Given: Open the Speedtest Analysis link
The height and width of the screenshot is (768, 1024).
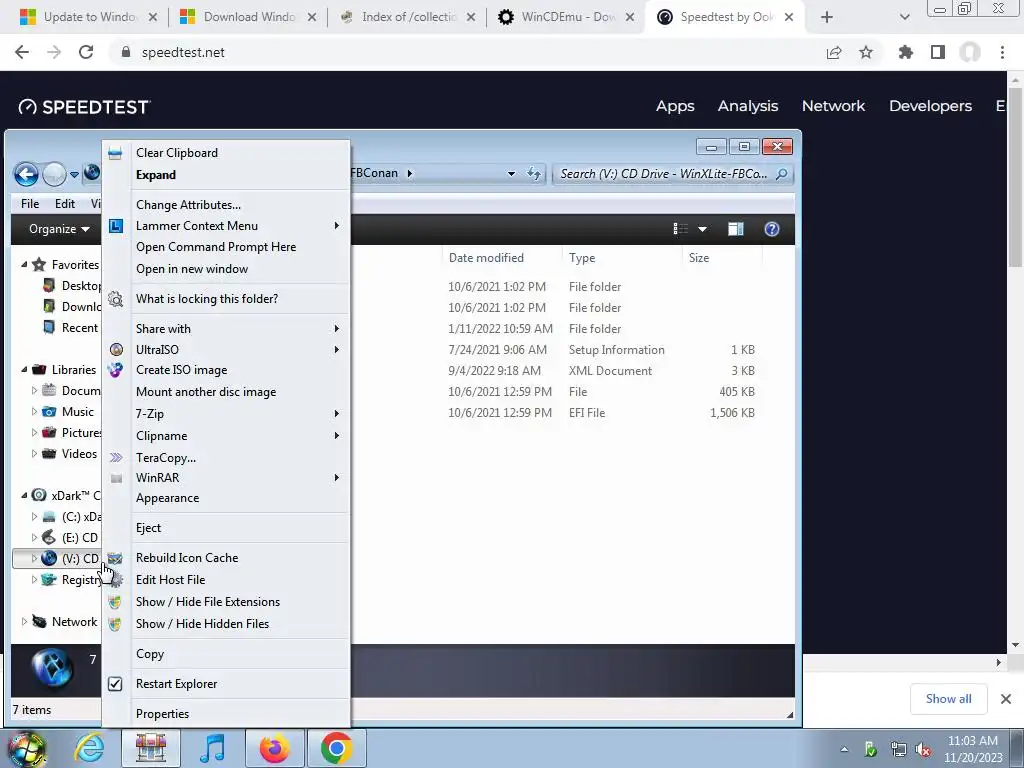Looking at the screenshot, I should (748, 106).
